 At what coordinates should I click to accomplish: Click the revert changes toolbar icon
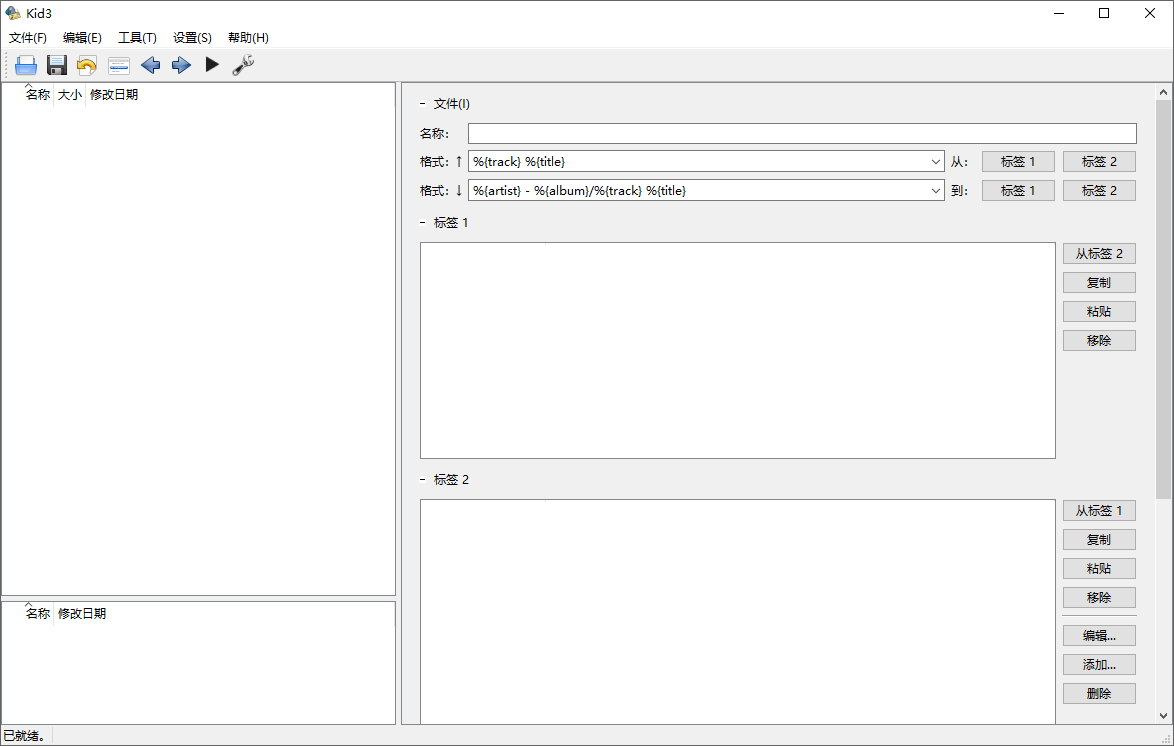pos(87,65)
